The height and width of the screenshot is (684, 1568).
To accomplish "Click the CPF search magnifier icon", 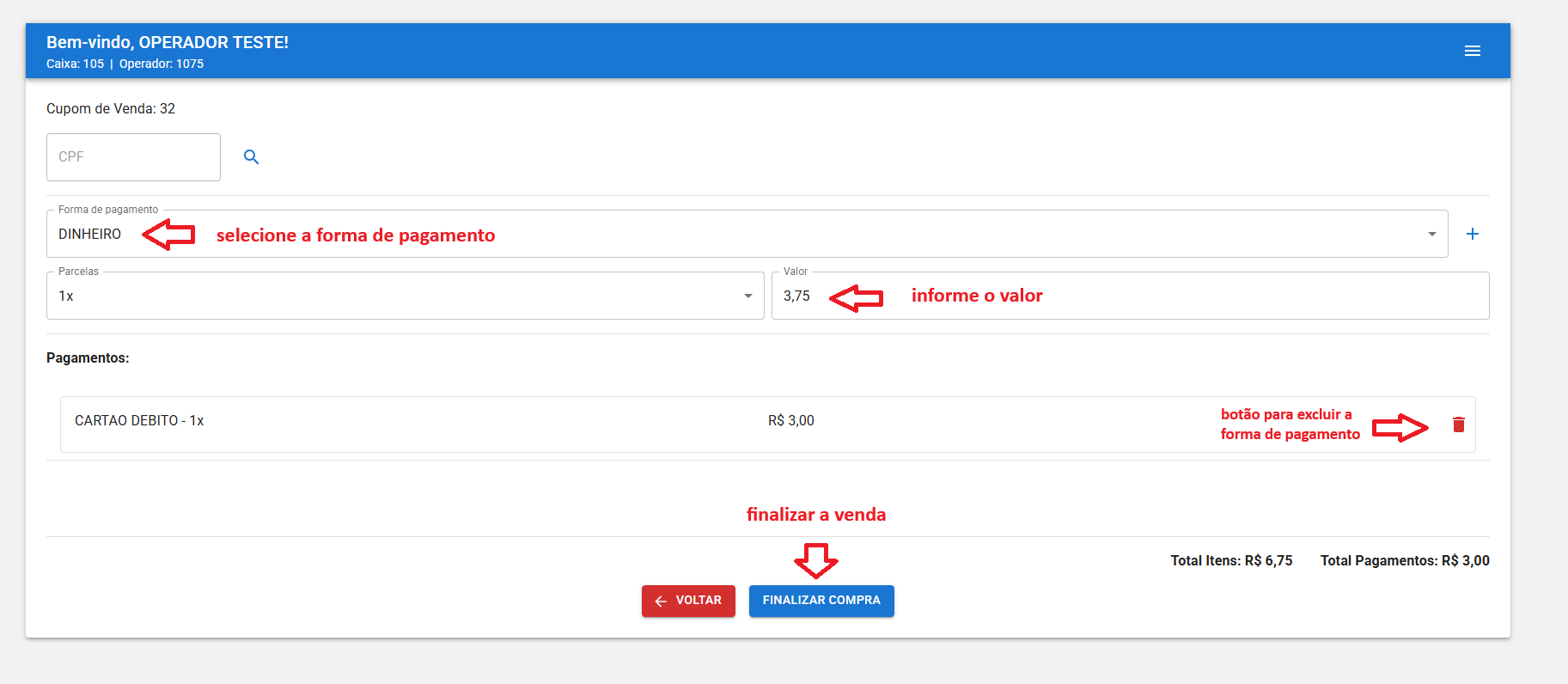I will [x=251, y=157].
